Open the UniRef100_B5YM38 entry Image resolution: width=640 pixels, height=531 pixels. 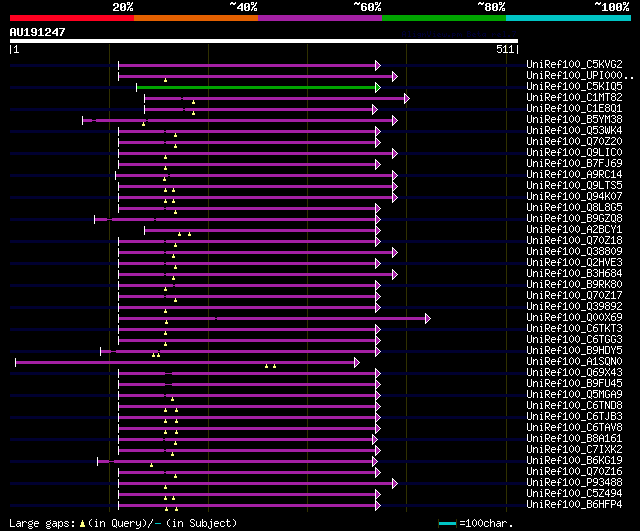point(574,120)
